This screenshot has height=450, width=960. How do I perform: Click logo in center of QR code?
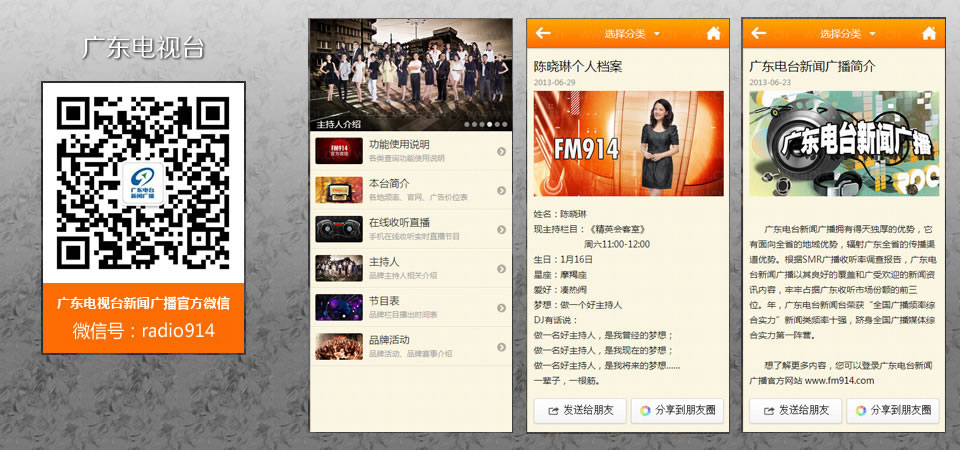pos(143,183)
